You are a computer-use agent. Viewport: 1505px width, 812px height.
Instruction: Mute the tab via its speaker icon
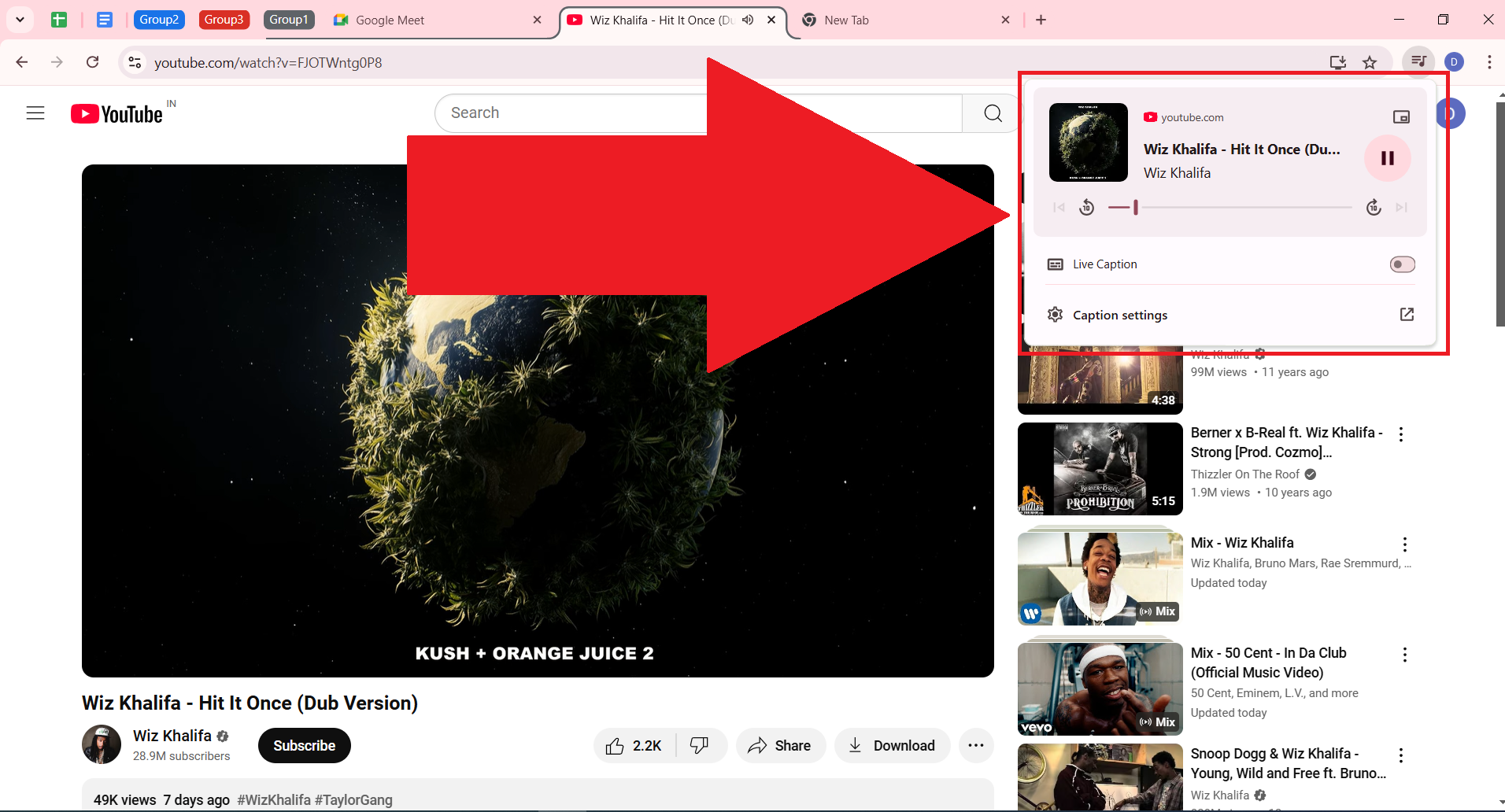tap(748, 20)
